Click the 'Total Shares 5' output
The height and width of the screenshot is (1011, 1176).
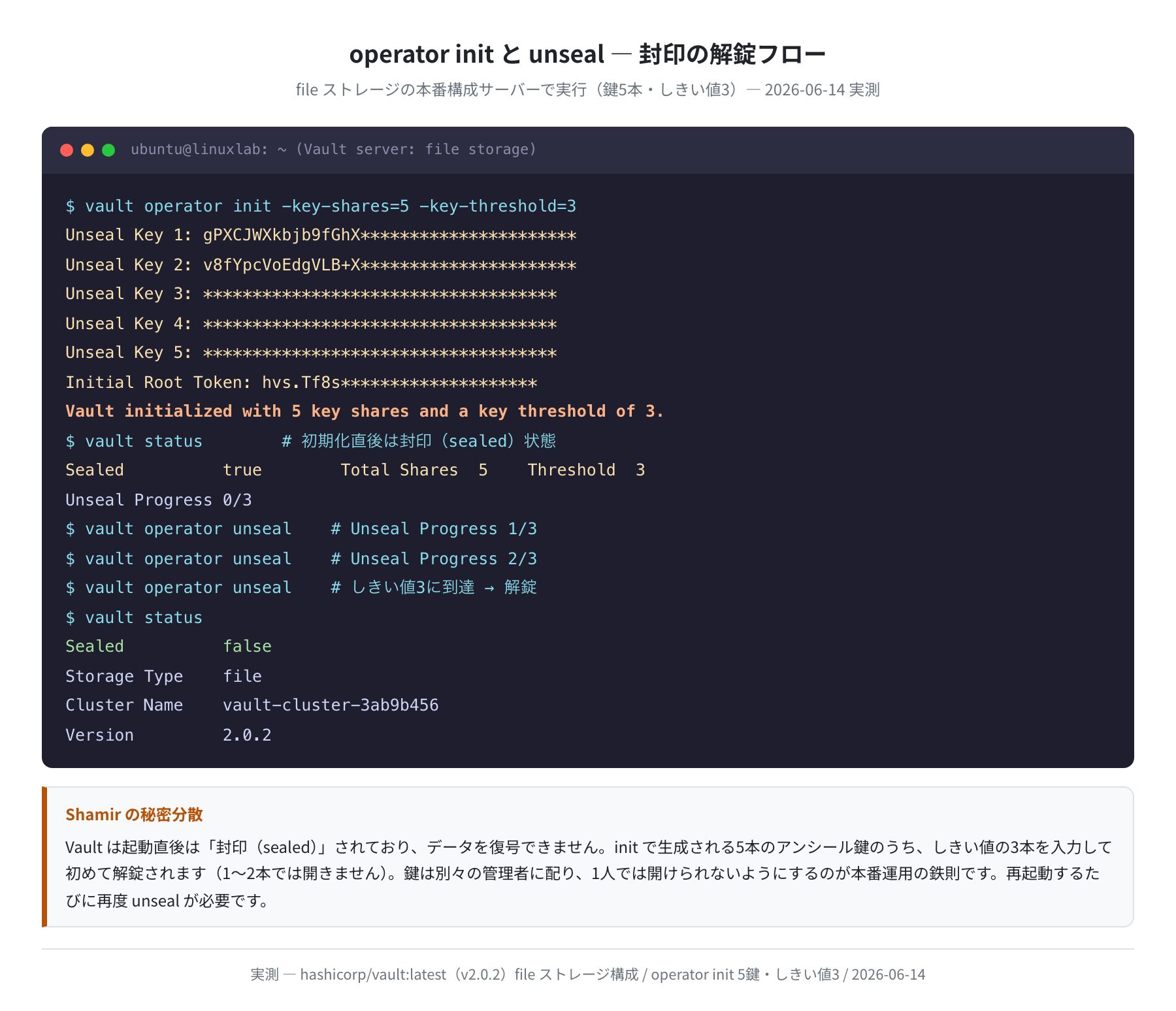pos(414,470)
